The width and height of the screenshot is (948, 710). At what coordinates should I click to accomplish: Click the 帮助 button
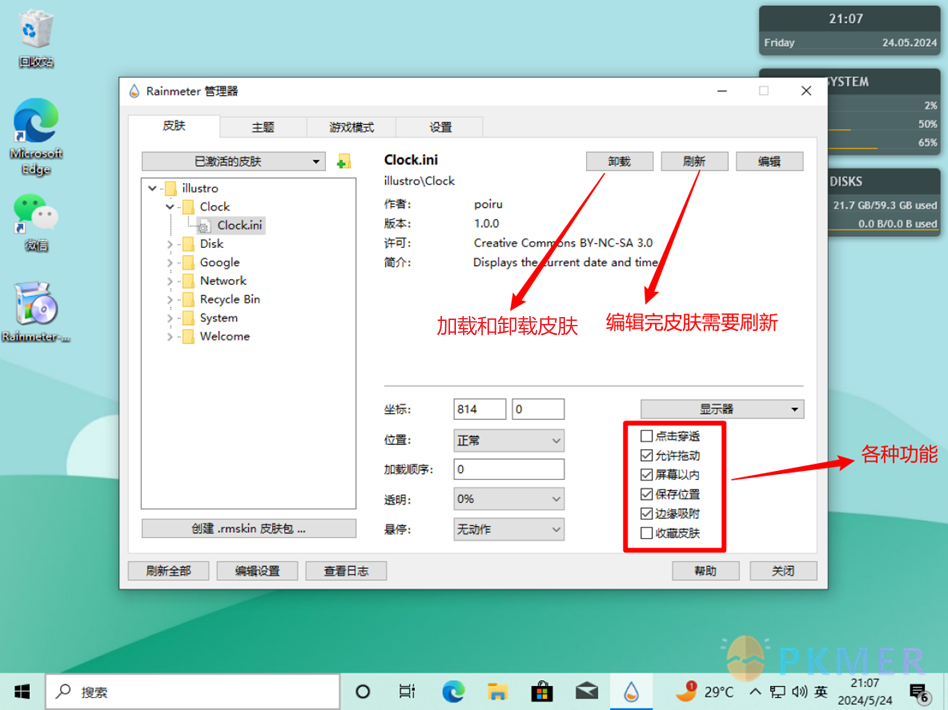[706, 571]
